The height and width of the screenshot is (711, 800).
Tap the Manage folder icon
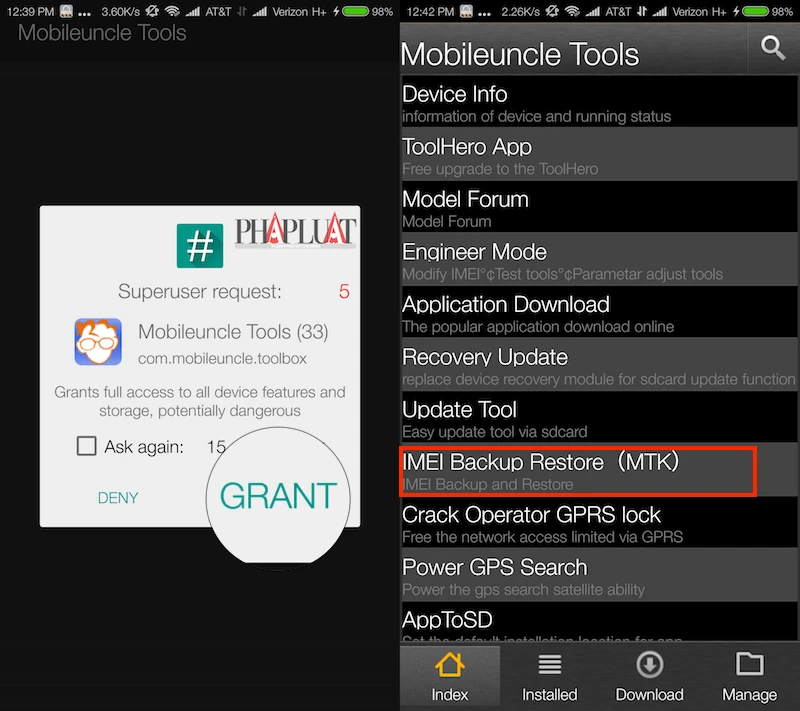[749, 664]
